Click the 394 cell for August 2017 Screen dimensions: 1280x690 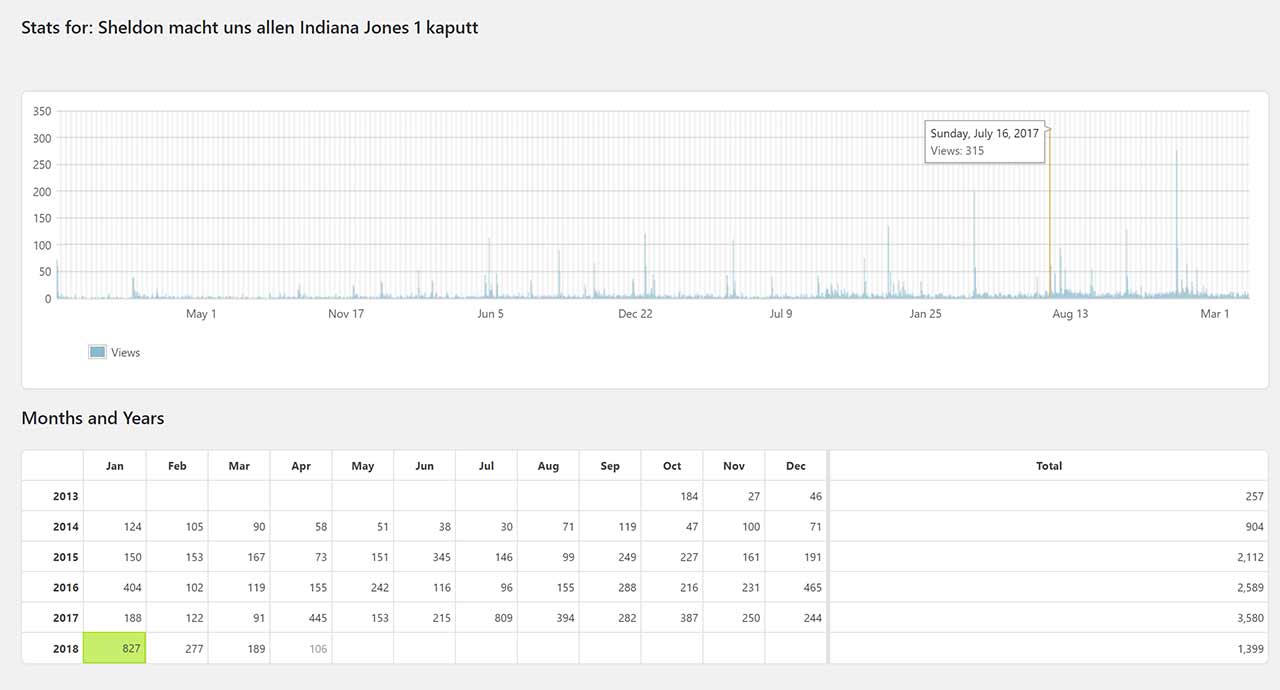(549, 618)
